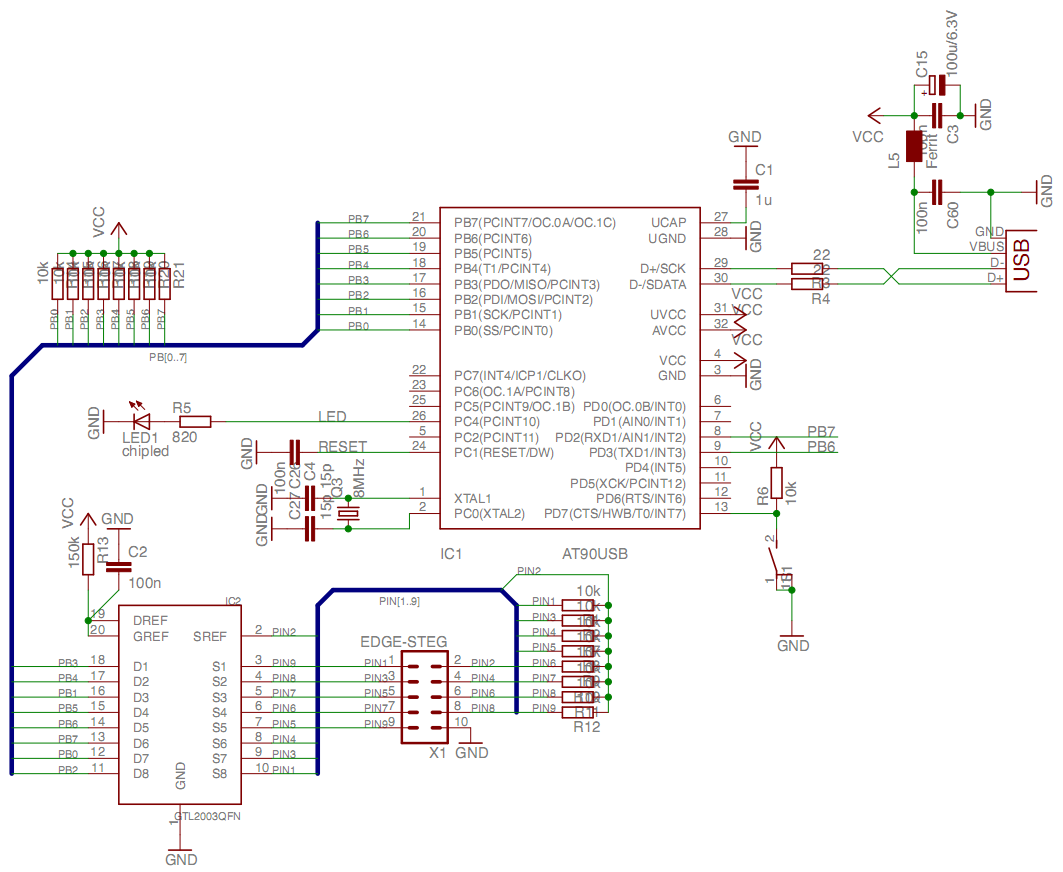1063x872 pixels.
Task: Select the LED1 diode symbol
Action: pyautogui.click(x=140, y=421)
